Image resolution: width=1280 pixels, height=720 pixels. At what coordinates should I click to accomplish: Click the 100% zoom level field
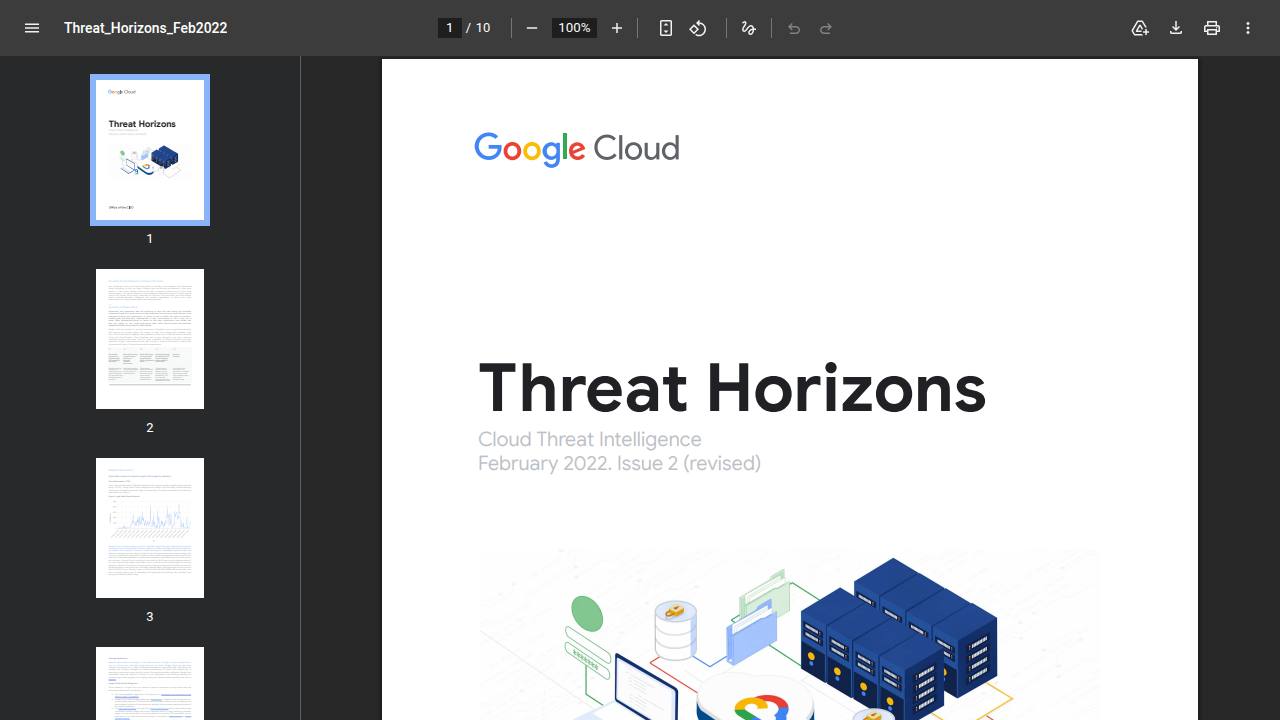point(574,28)
